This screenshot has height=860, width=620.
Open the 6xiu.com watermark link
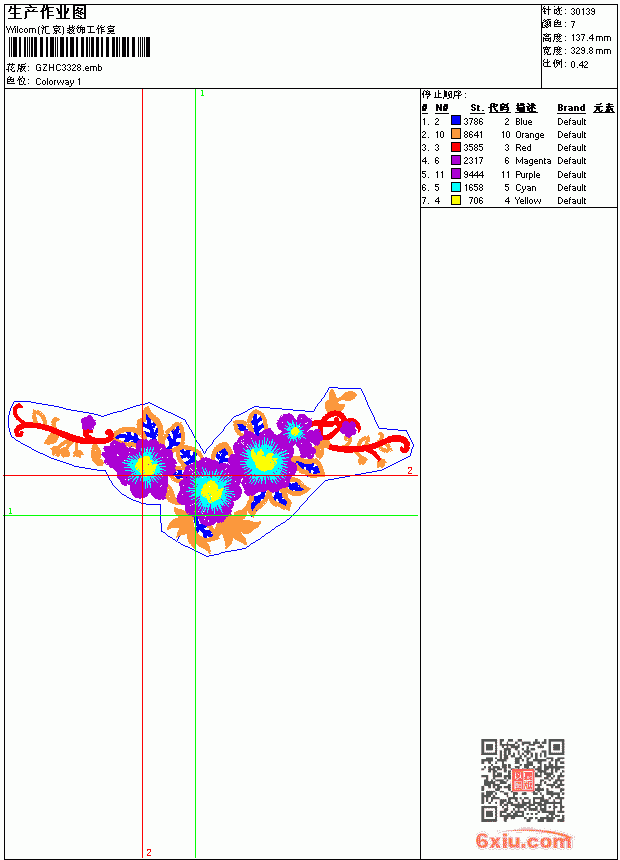(x=523, y=840)
